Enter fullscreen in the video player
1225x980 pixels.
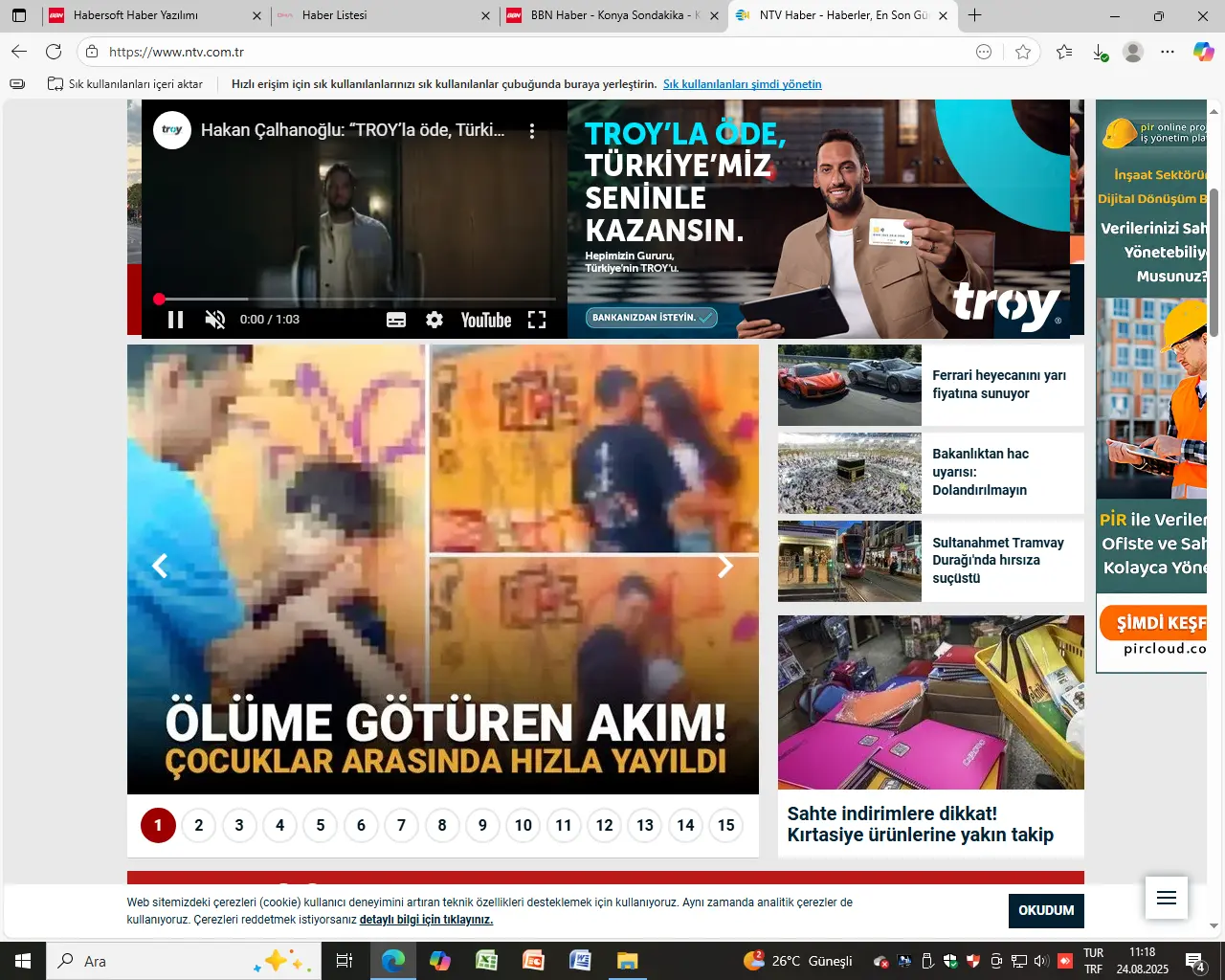point(537,320)
